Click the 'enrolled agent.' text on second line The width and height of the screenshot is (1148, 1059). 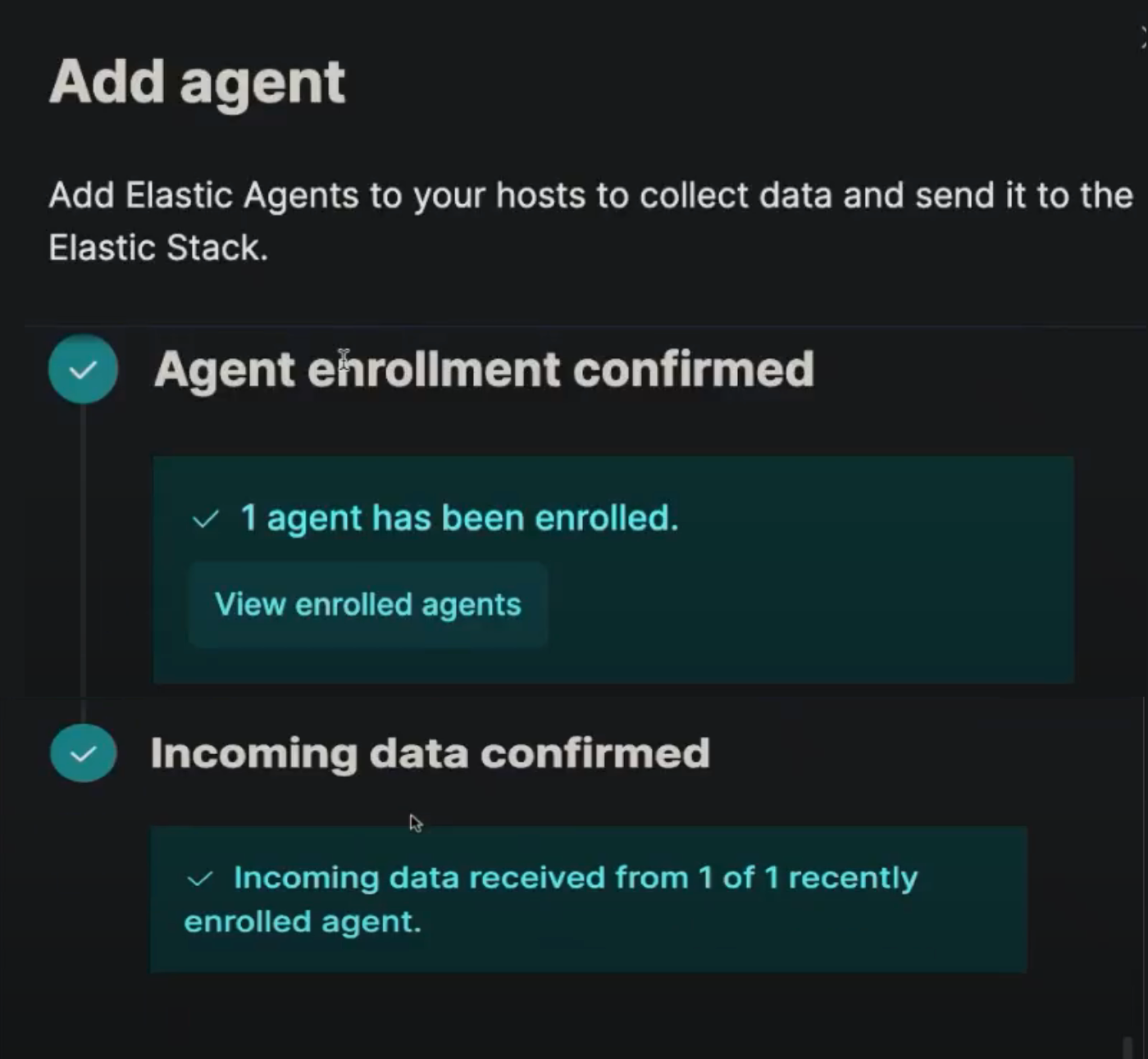pos(302,922)
